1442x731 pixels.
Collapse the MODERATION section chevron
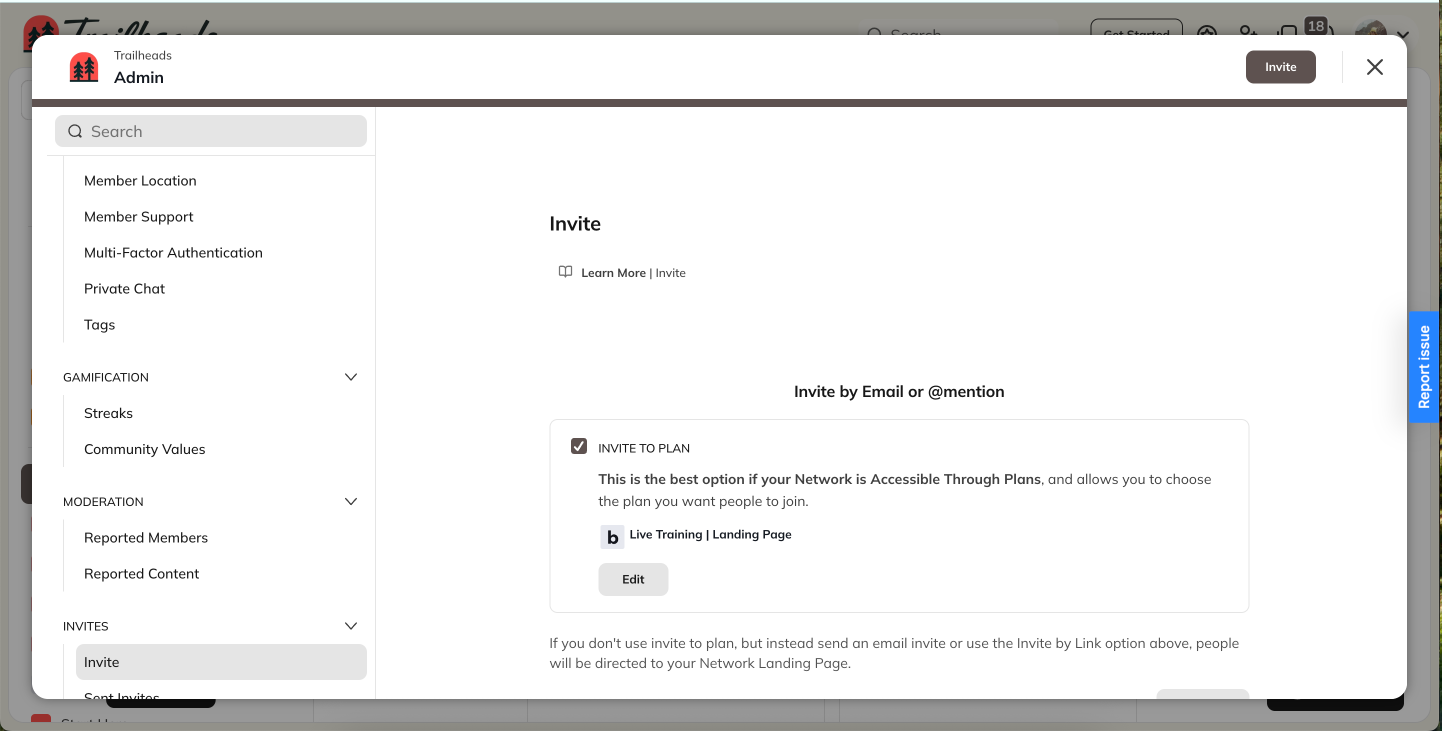coord(350,501)
